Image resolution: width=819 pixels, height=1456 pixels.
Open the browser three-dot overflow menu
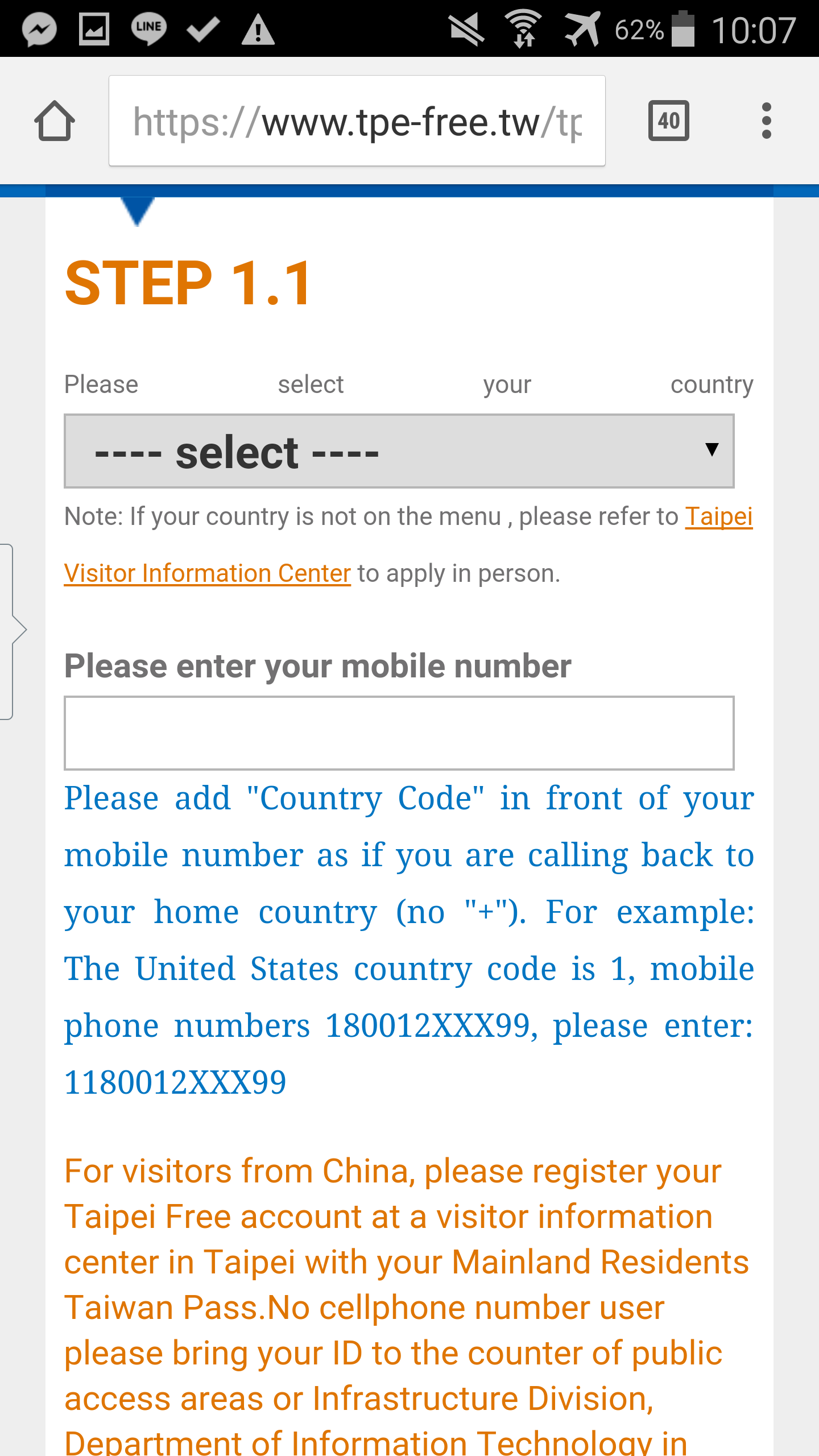click(766, 121)
